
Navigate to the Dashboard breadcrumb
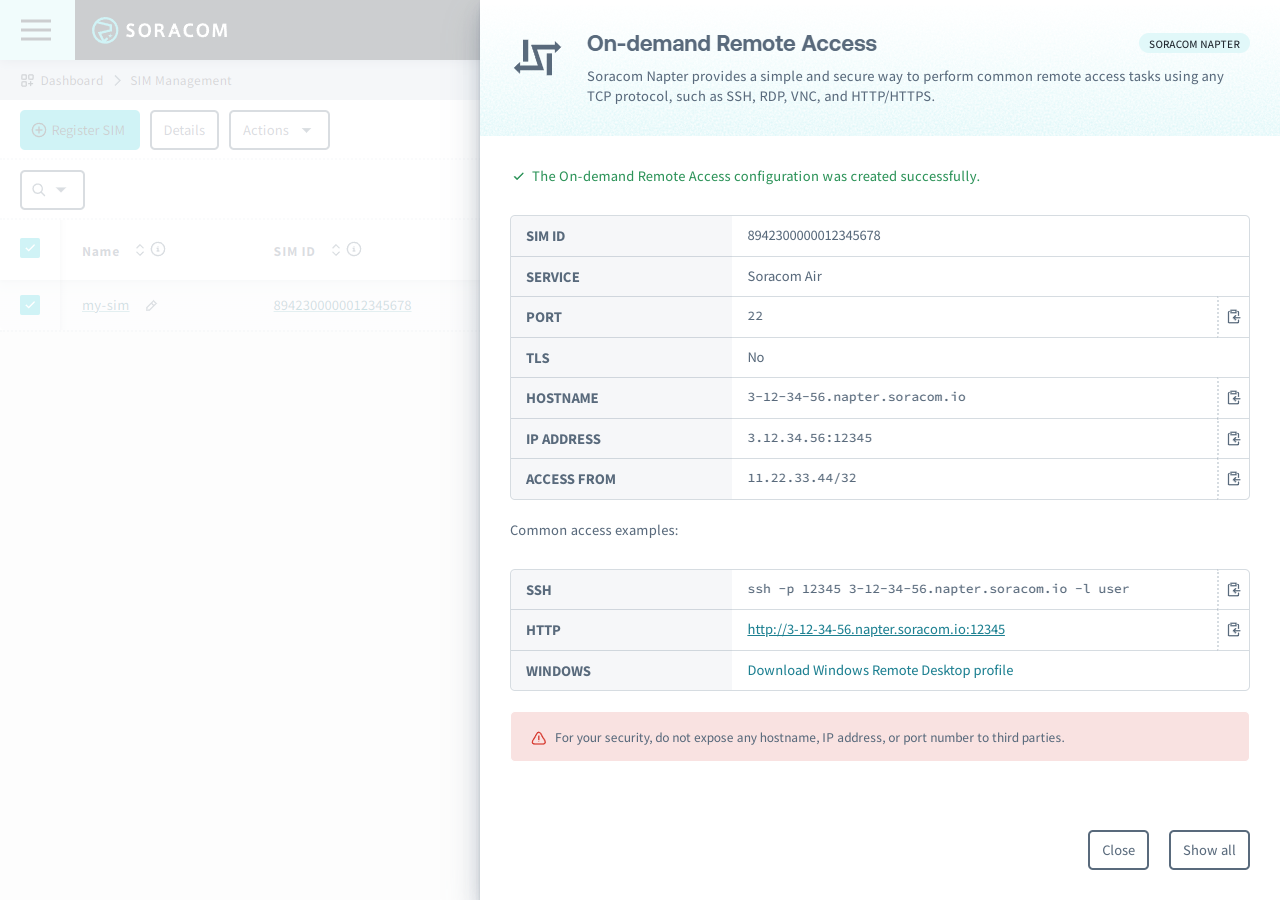coord(72,80)
